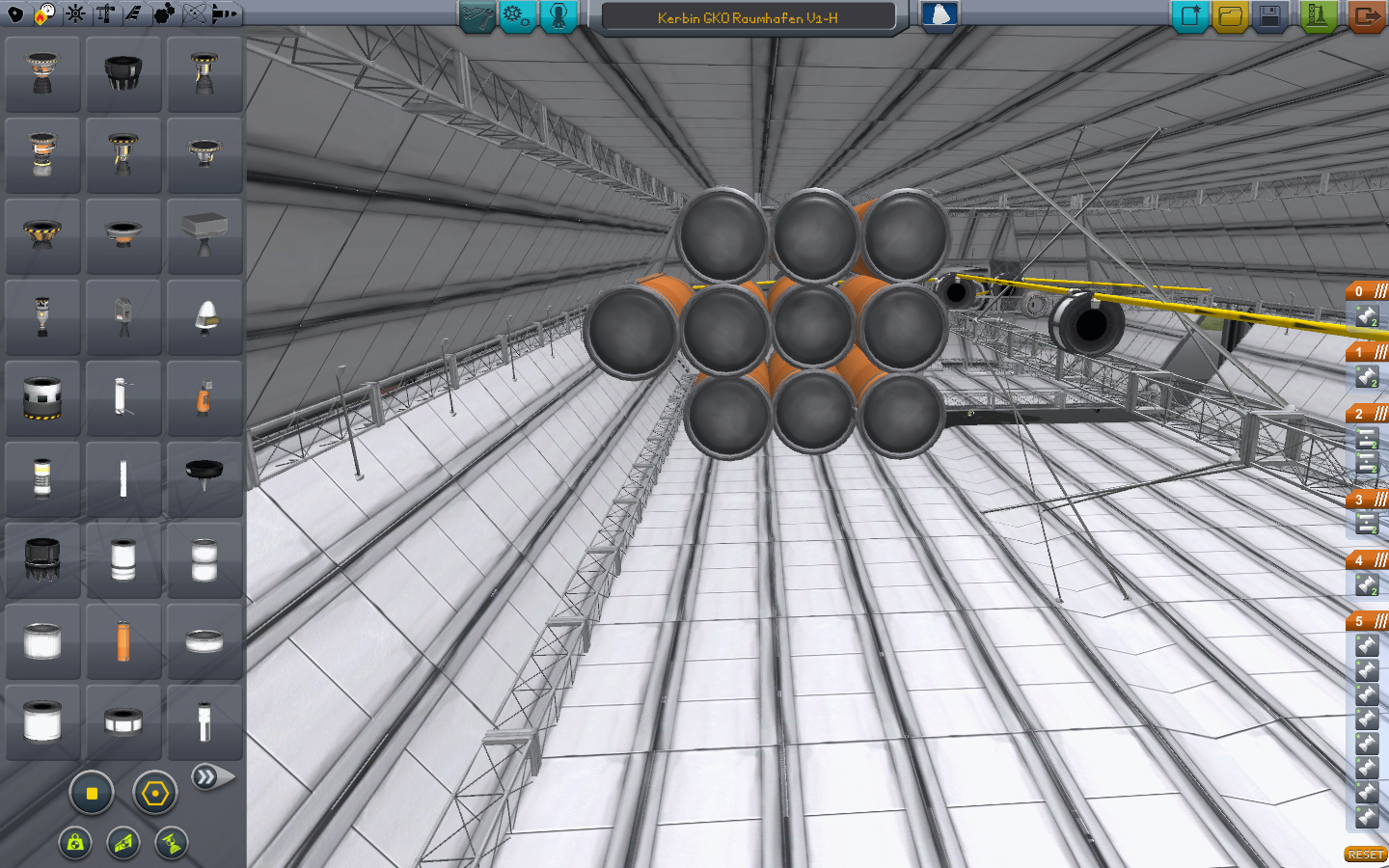Select the small orange radial engine part
The image size is (1389, 868).
coord(204,398)
